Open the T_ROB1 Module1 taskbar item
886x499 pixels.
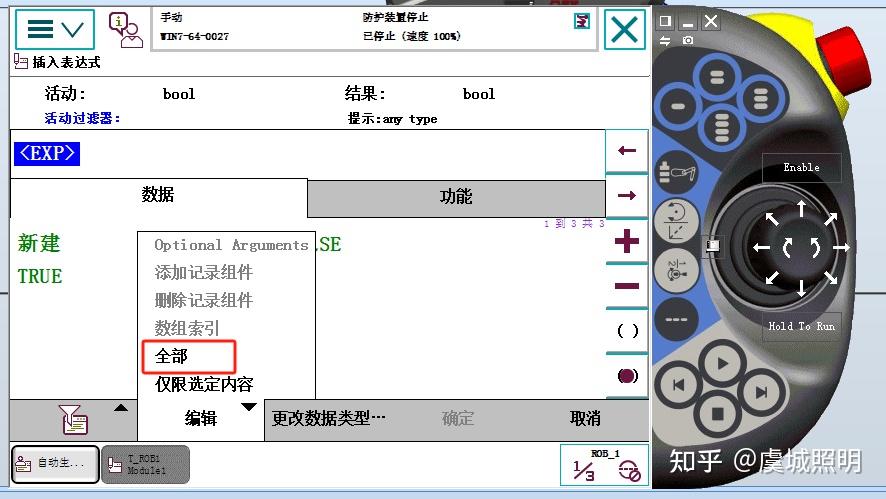pos(145,464)
